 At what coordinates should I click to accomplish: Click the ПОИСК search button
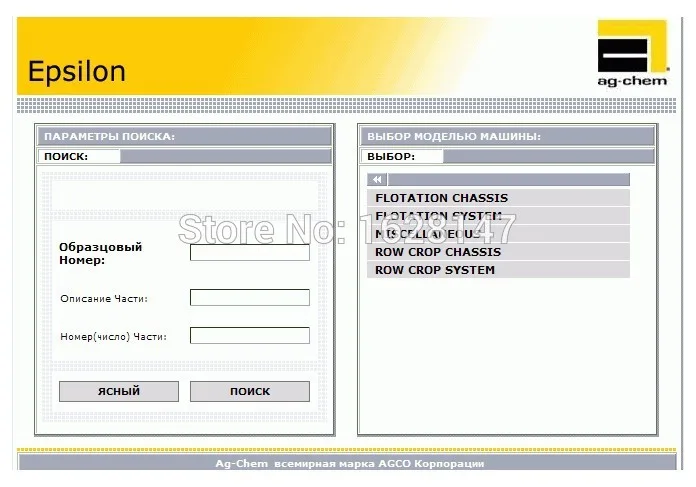click(250, 392)
